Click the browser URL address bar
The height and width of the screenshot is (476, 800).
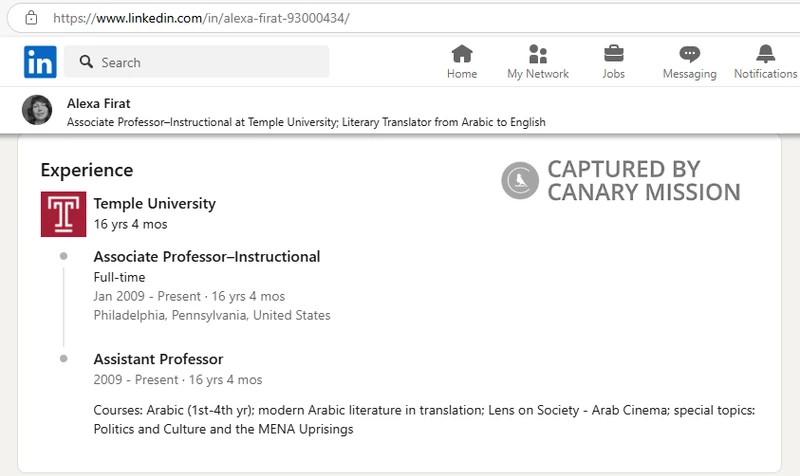(400, 18)
